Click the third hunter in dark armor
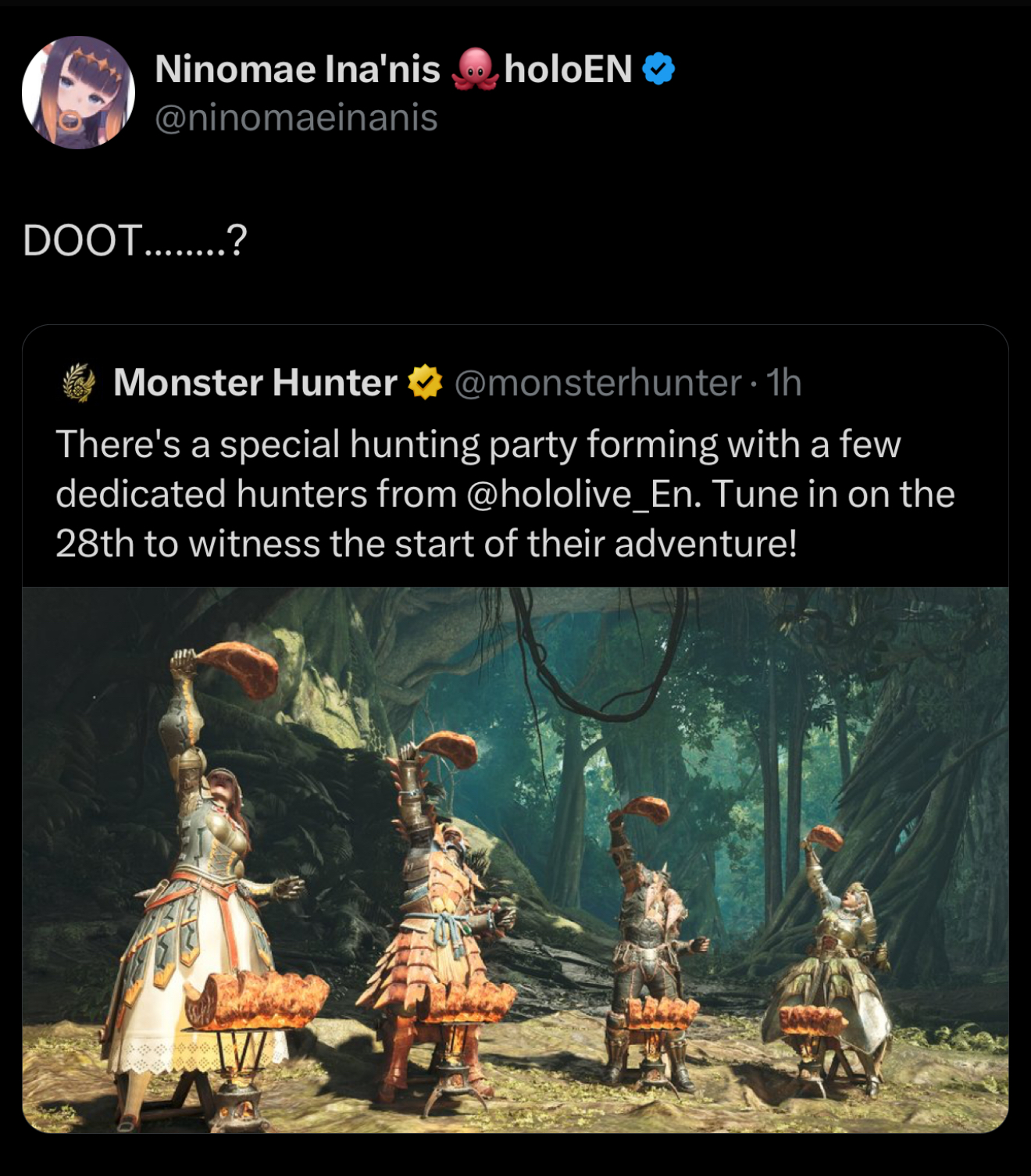This screenshot has height=1176, width=1031. coord(648,922)
